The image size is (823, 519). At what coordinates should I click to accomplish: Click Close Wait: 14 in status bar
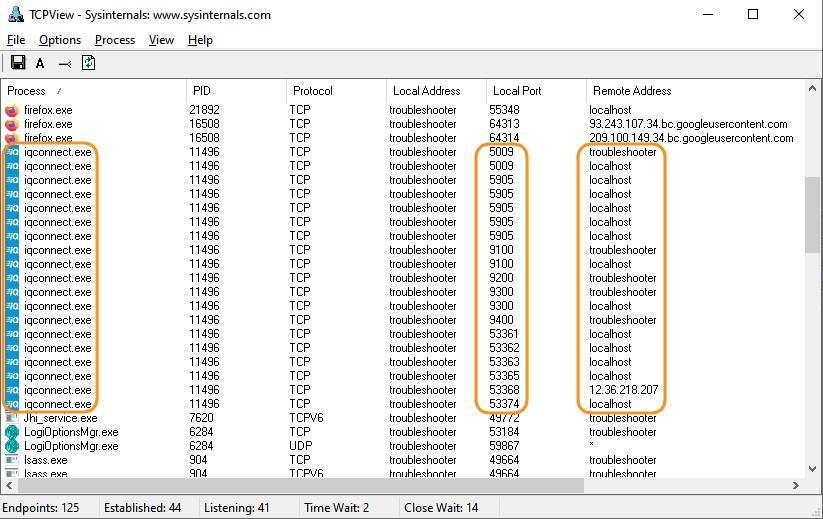coord(441,508)
